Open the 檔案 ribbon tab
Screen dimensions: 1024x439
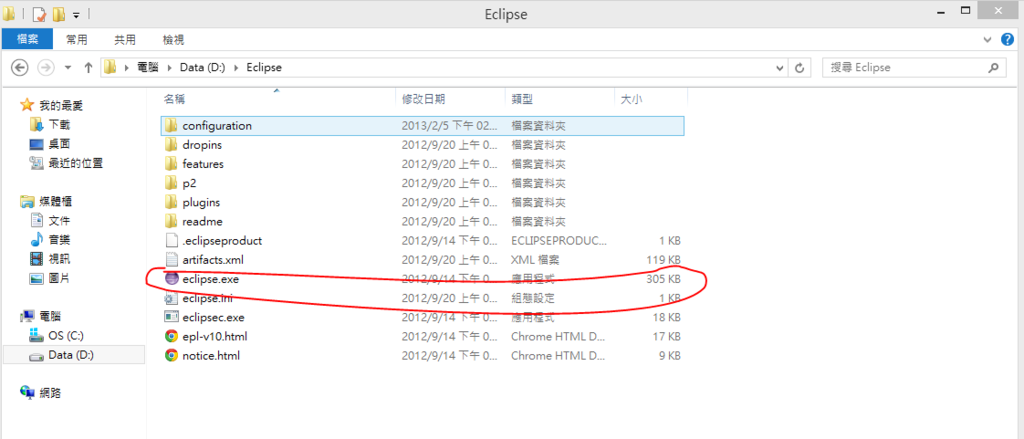pos(27,40)
